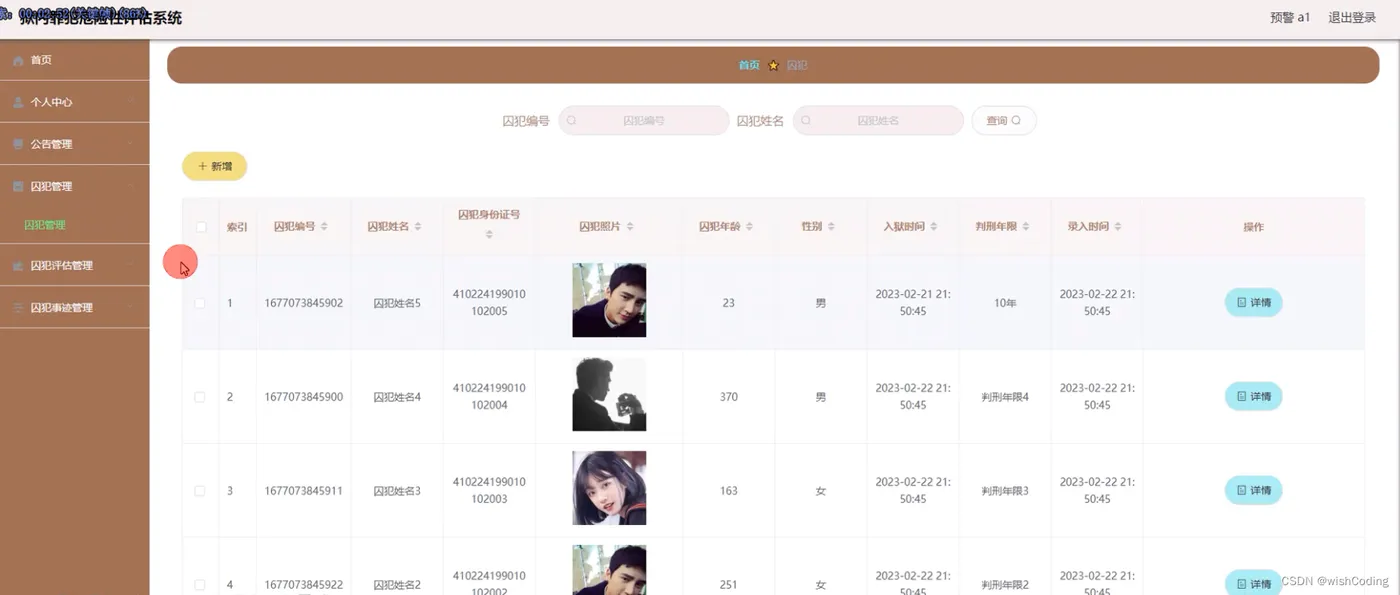Collapse the 囚犯管理 parent menu chevron

click(132, 186)
